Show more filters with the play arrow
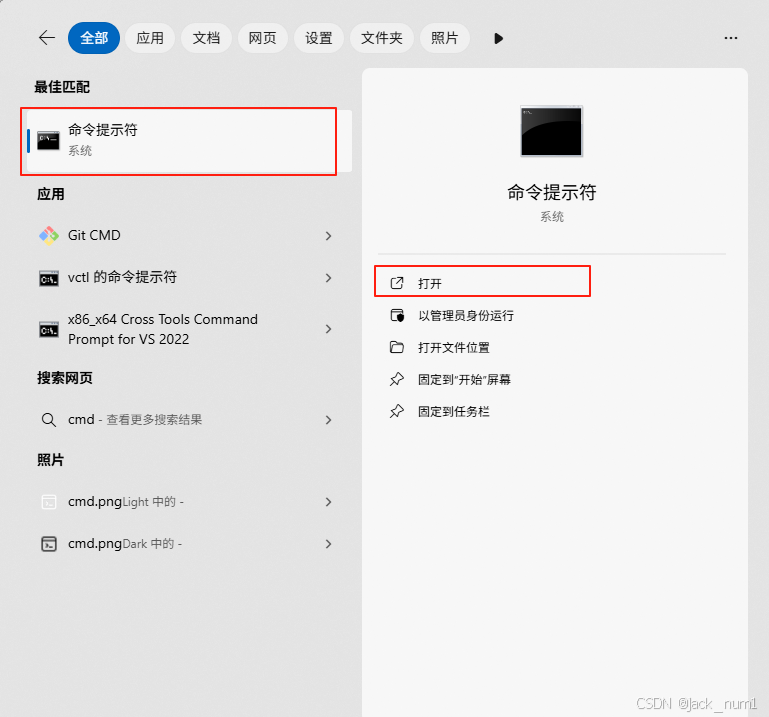 pos(499,38)
